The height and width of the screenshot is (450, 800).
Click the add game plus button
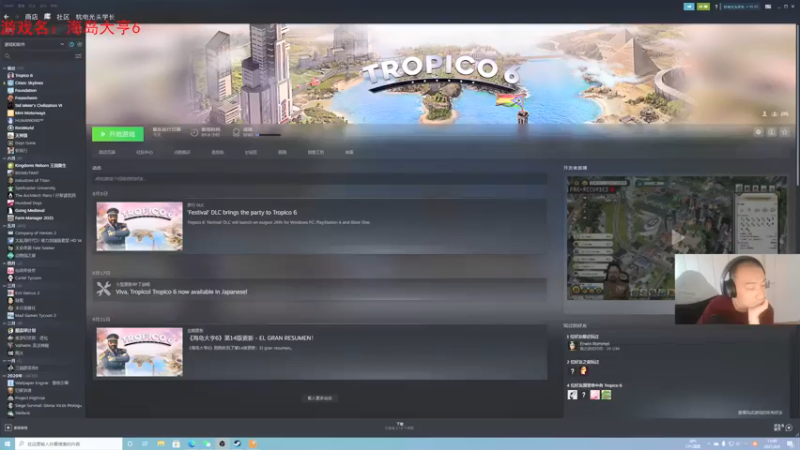pyautogui.click(x=8, y=428)
